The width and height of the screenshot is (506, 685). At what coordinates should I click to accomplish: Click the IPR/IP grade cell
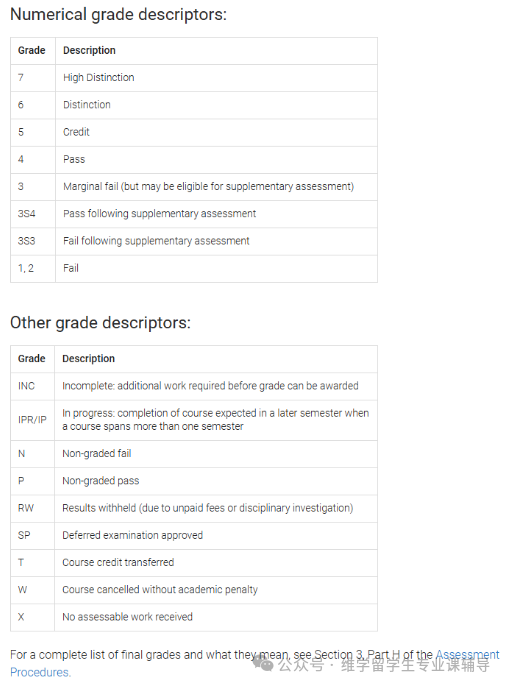pos(32,420)
